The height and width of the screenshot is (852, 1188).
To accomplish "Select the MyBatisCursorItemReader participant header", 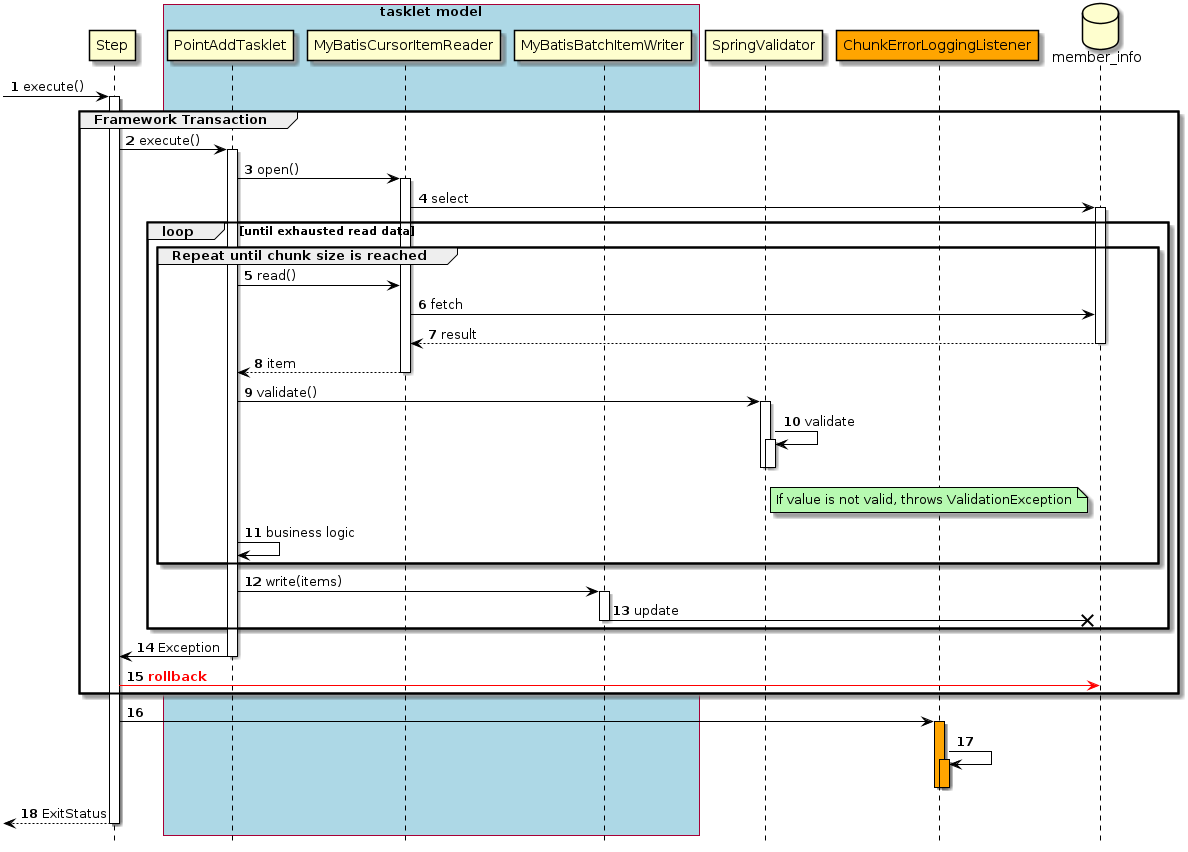I will pyautogui.click(x=403, y=45).
